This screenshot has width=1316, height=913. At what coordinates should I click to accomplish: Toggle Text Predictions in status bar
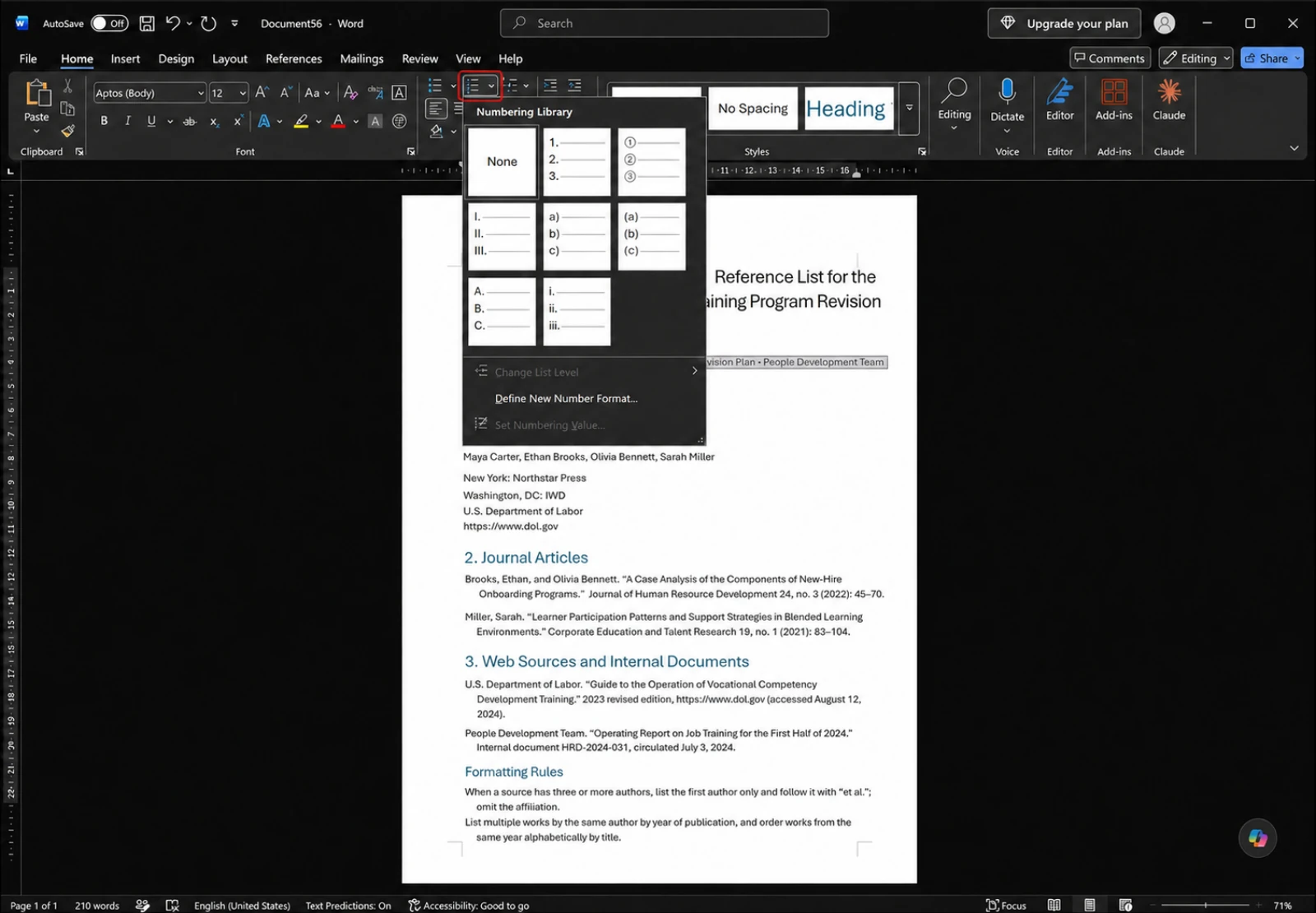tap(349, 906)
